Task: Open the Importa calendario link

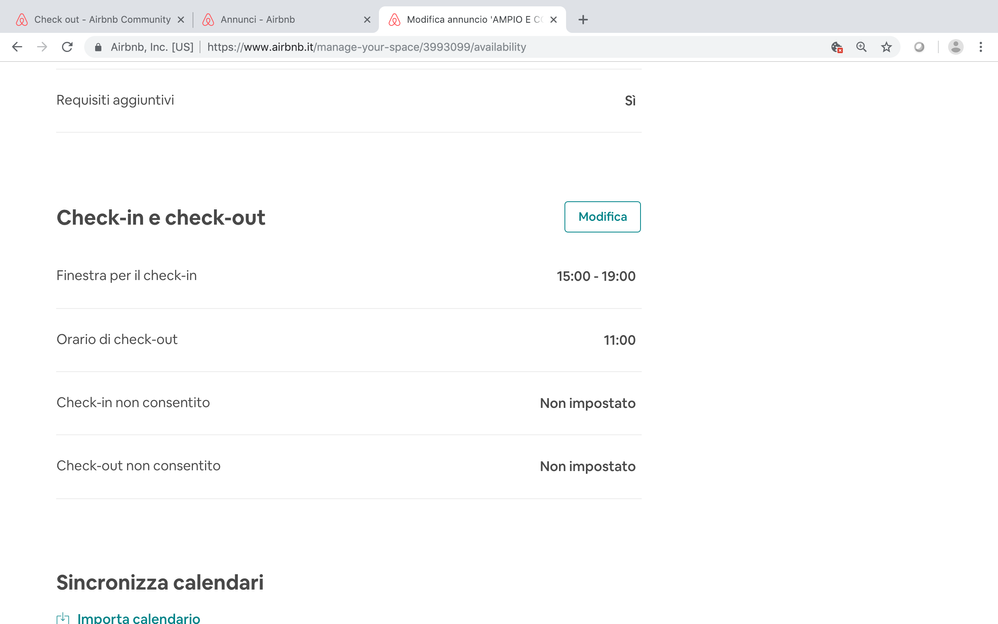Action: (x=138, y=618)
